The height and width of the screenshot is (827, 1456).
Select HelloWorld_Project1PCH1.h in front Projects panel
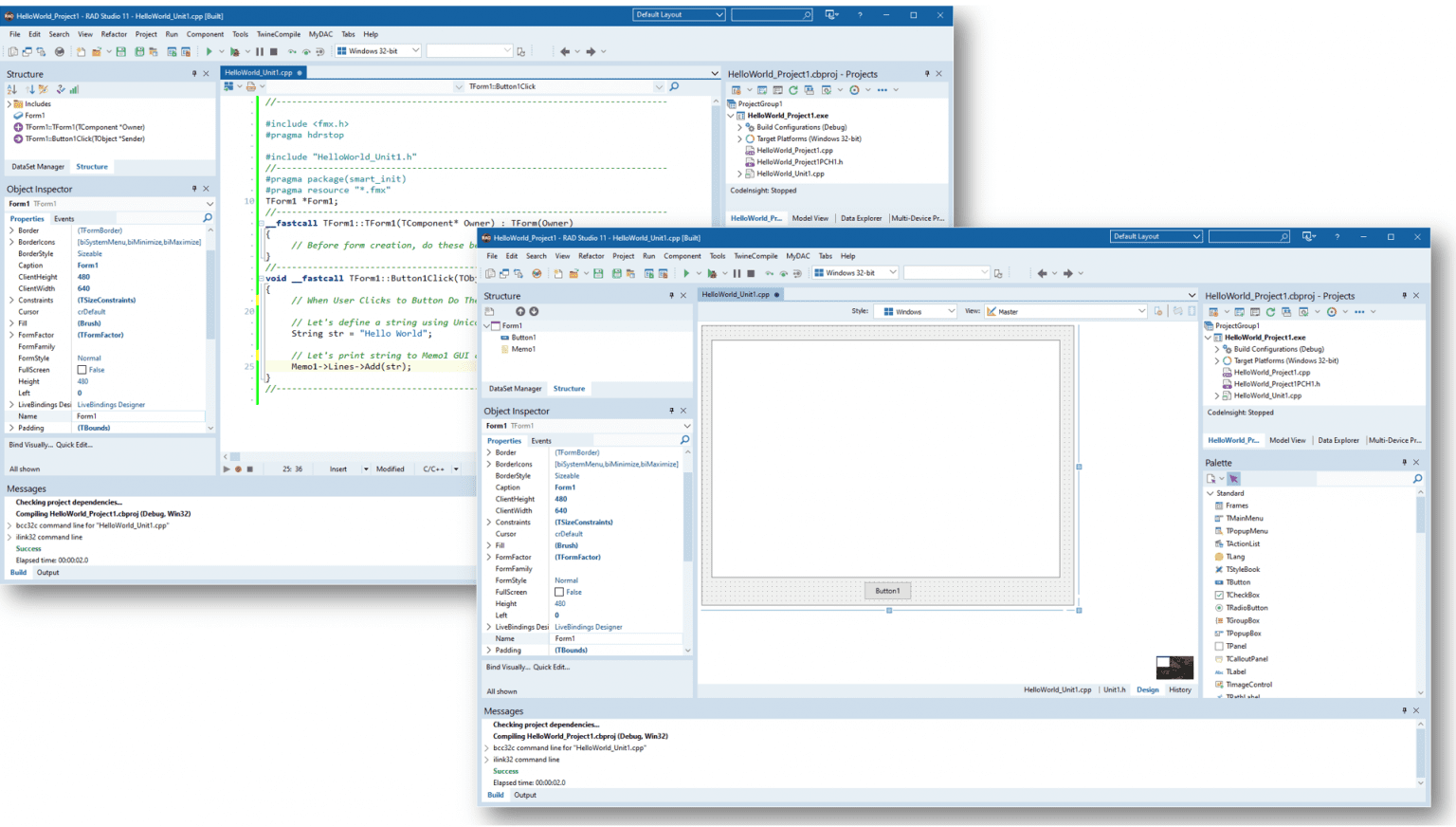pos(1277,384)
